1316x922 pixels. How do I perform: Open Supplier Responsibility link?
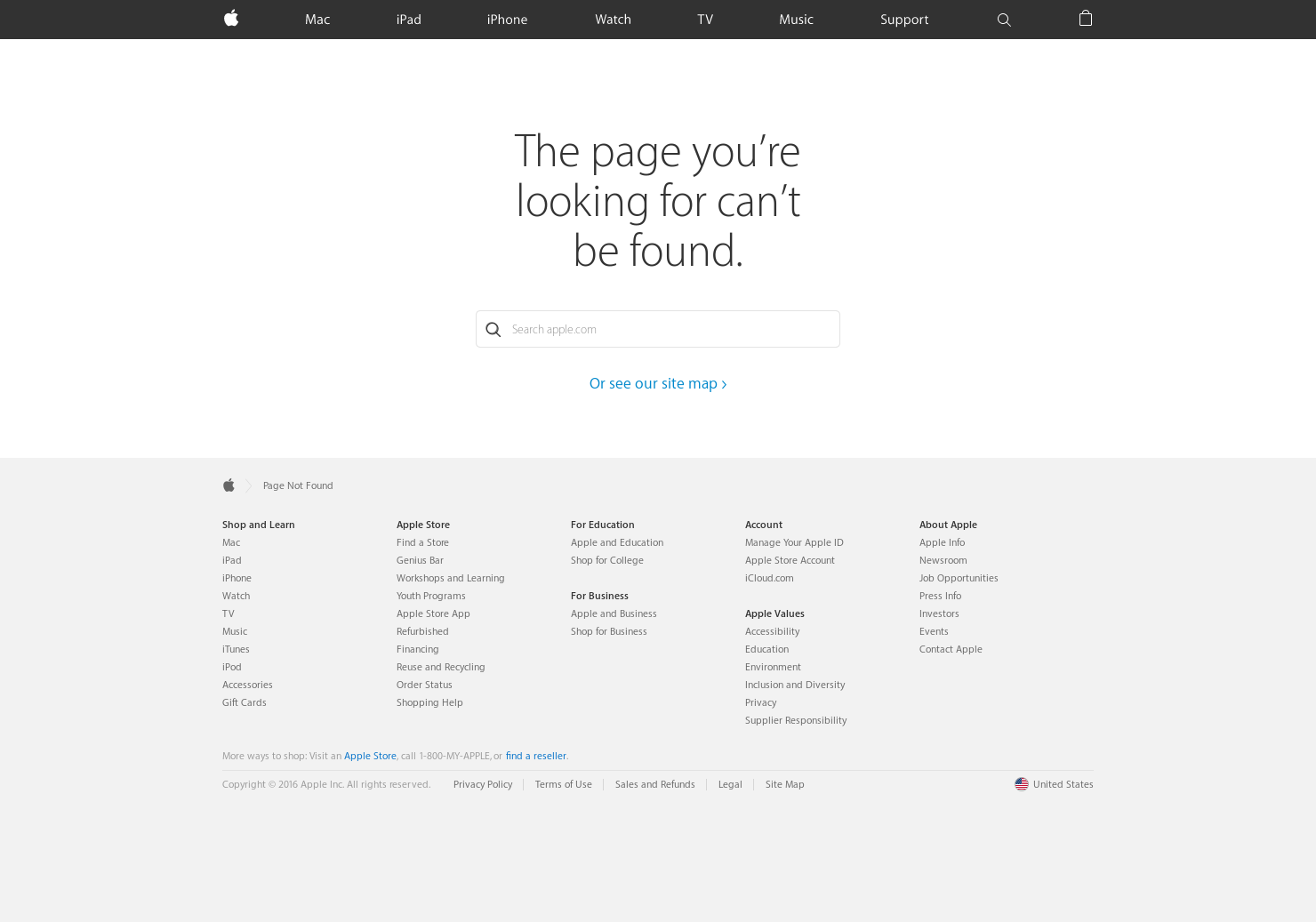coord(796,720)
